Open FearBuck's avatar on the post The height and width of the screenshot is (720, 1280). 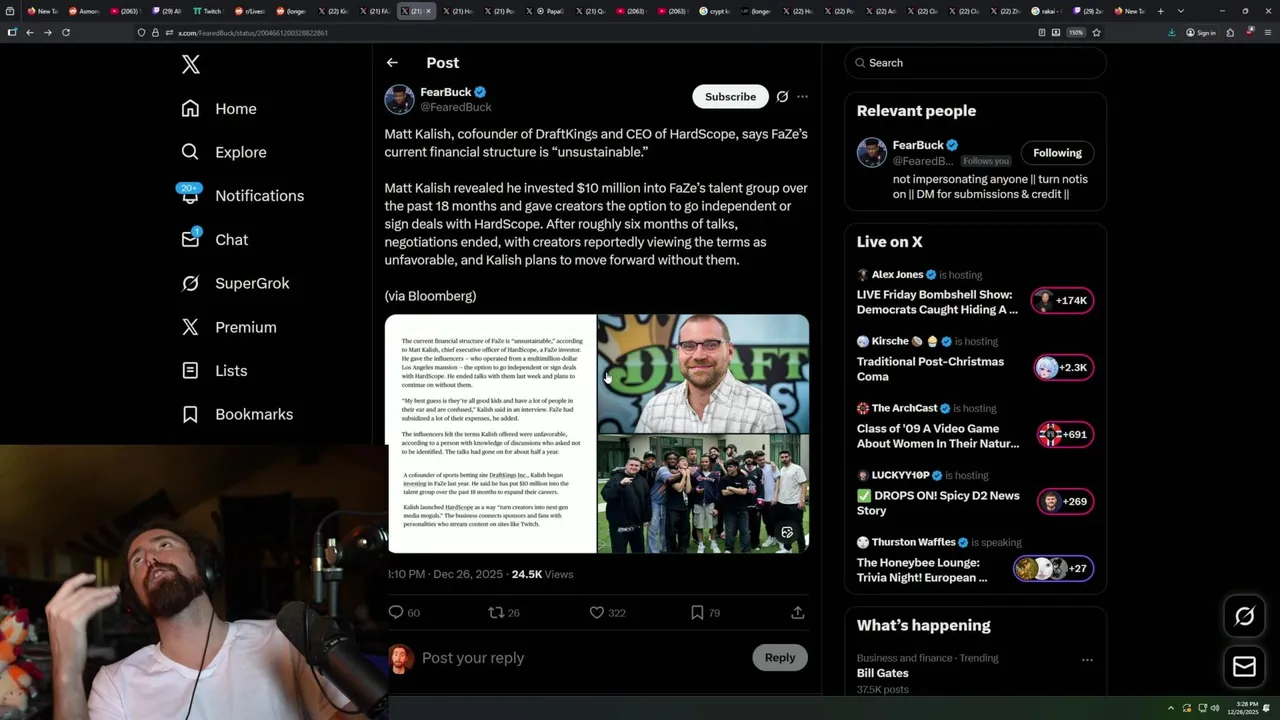400,99
